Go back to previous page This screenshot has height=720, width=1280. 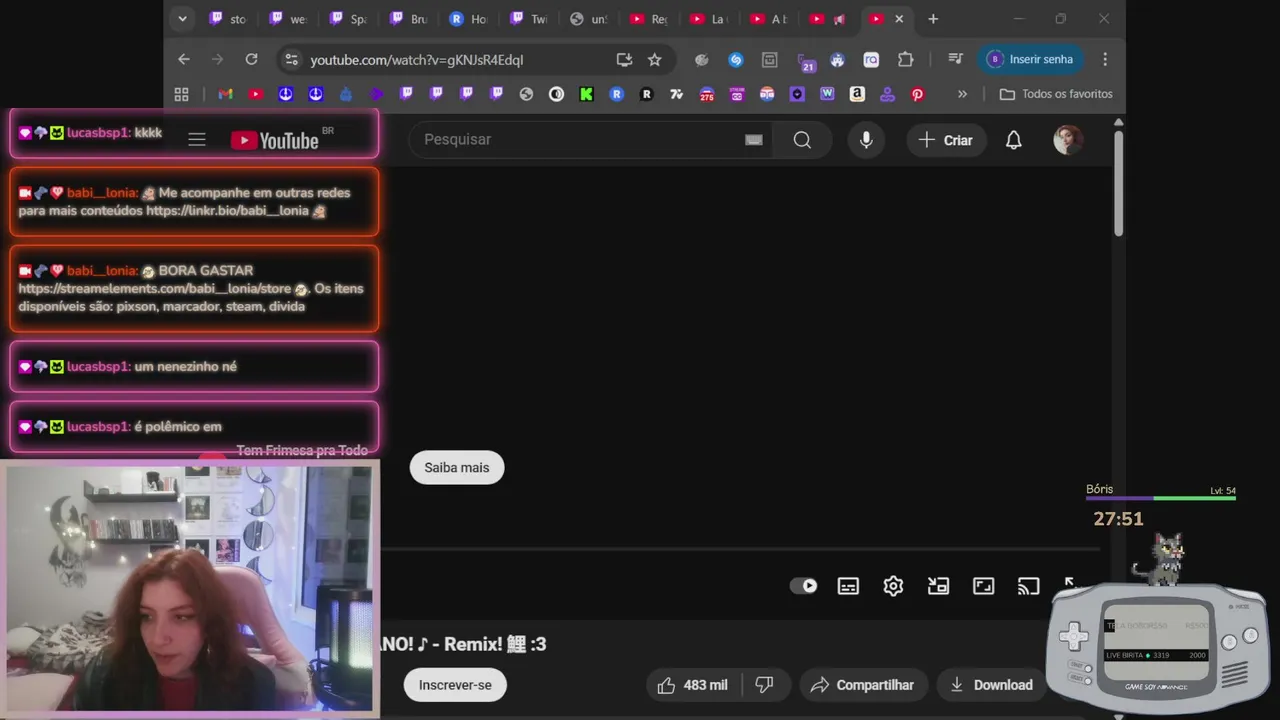click(184, 60)
